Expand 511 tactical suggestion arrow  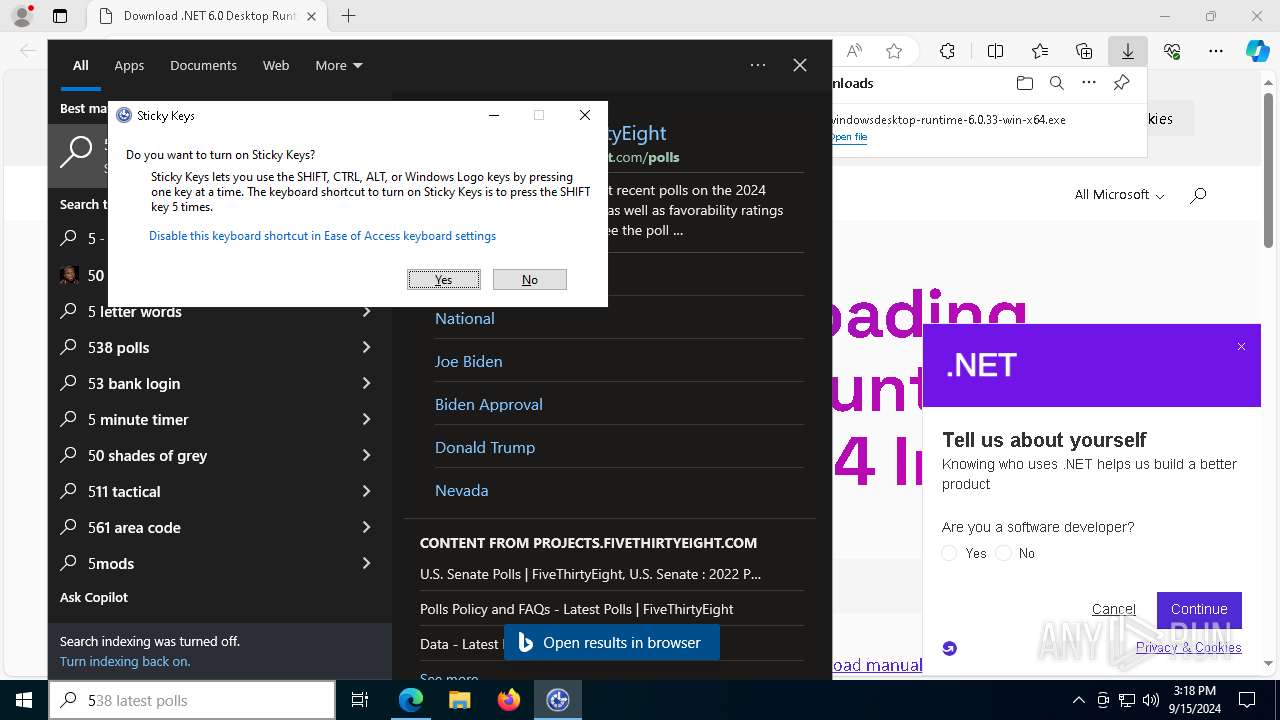(367, 491)
